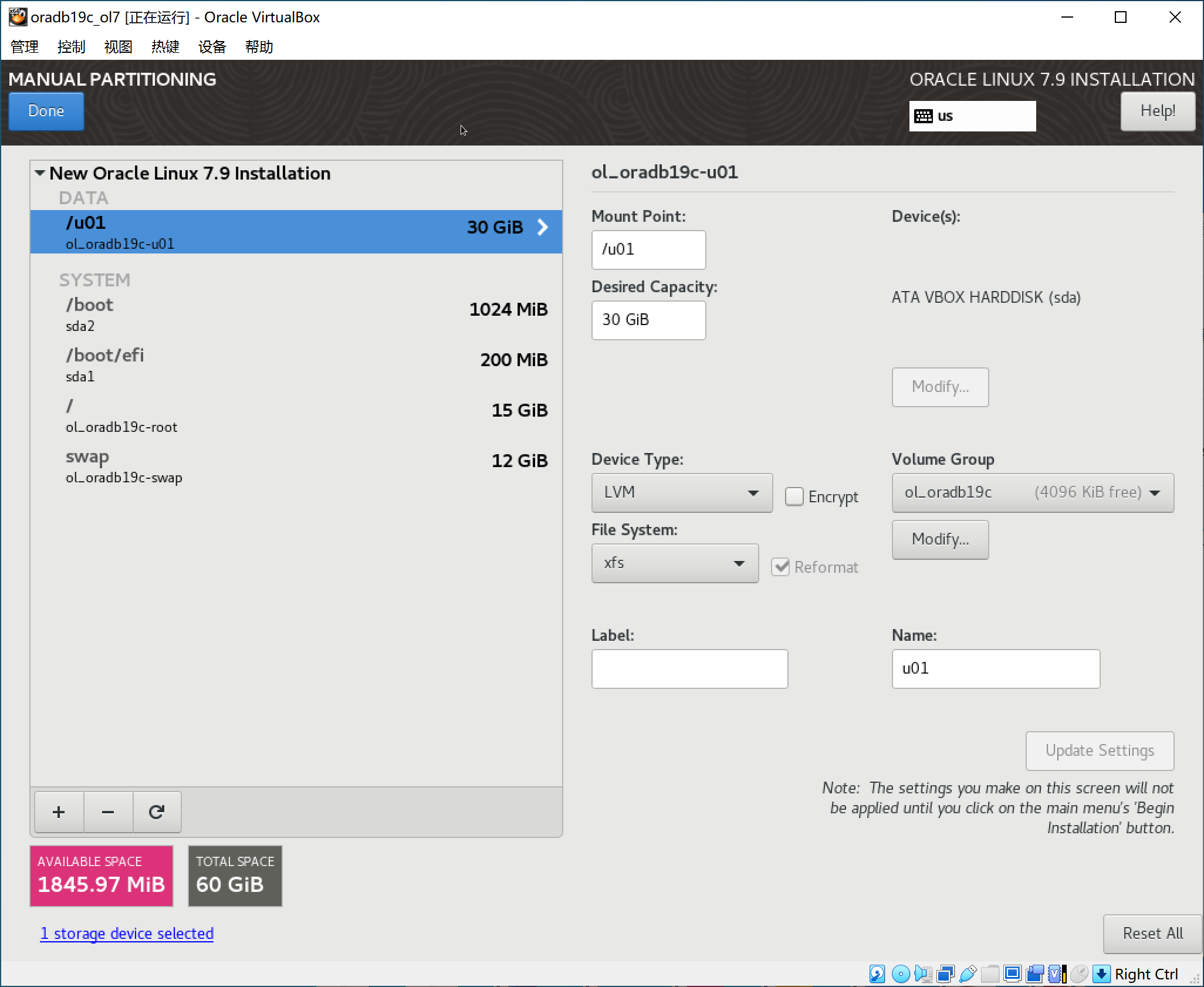
Task: Click the add mount point plus button
Action: (59, 812)
